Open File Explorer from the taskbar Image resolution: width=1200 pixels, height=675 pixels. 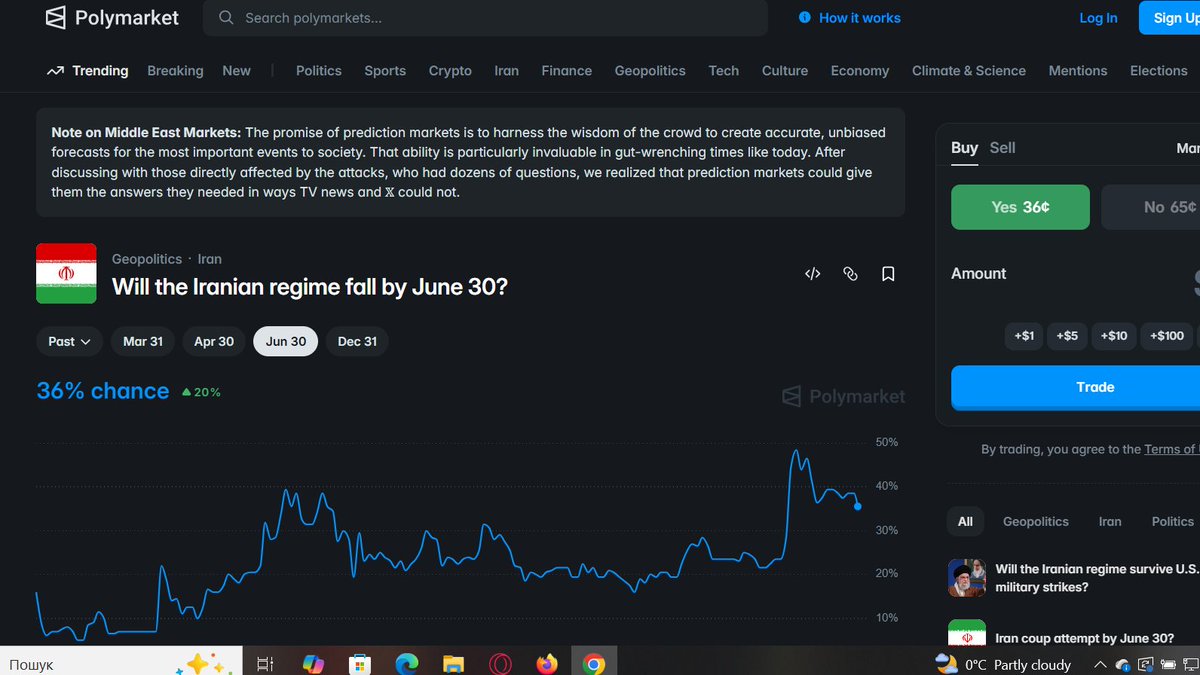[453, 663]
